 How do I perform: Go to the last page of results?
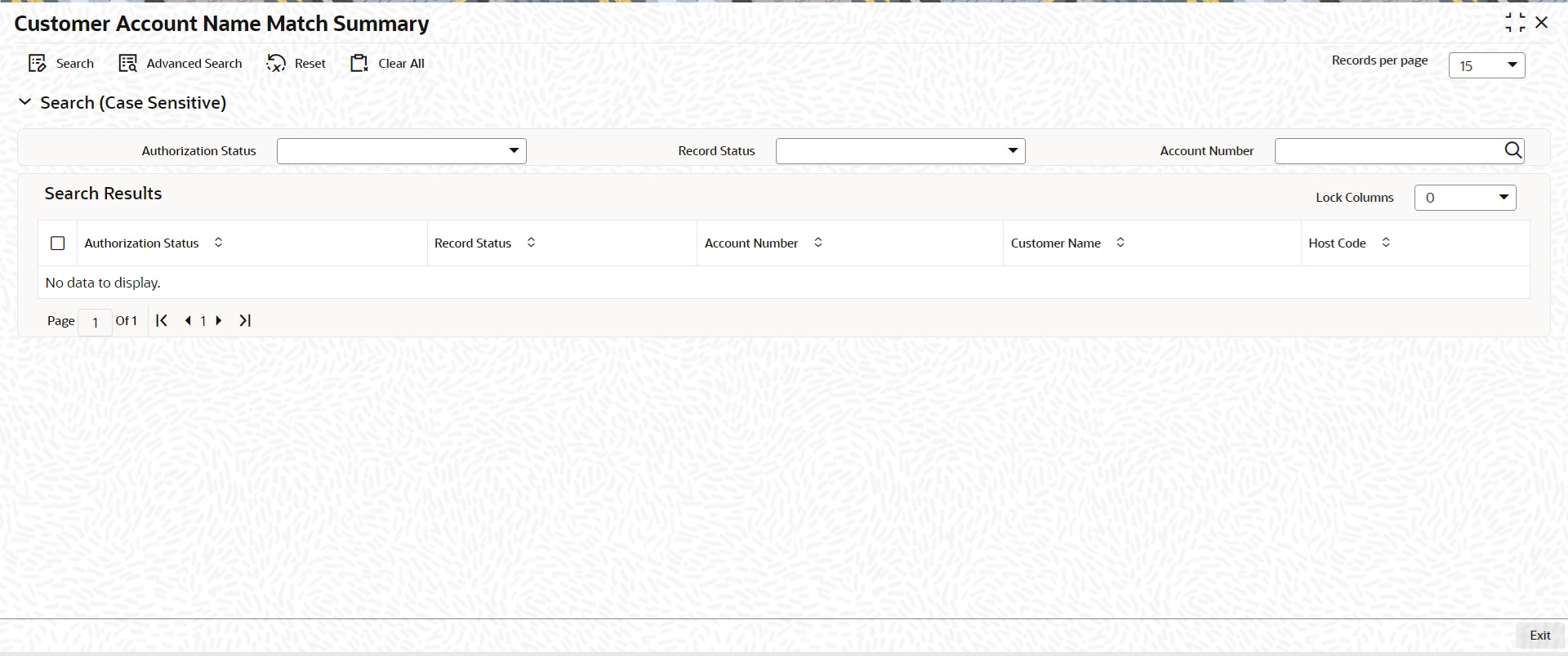click(245, 321)
